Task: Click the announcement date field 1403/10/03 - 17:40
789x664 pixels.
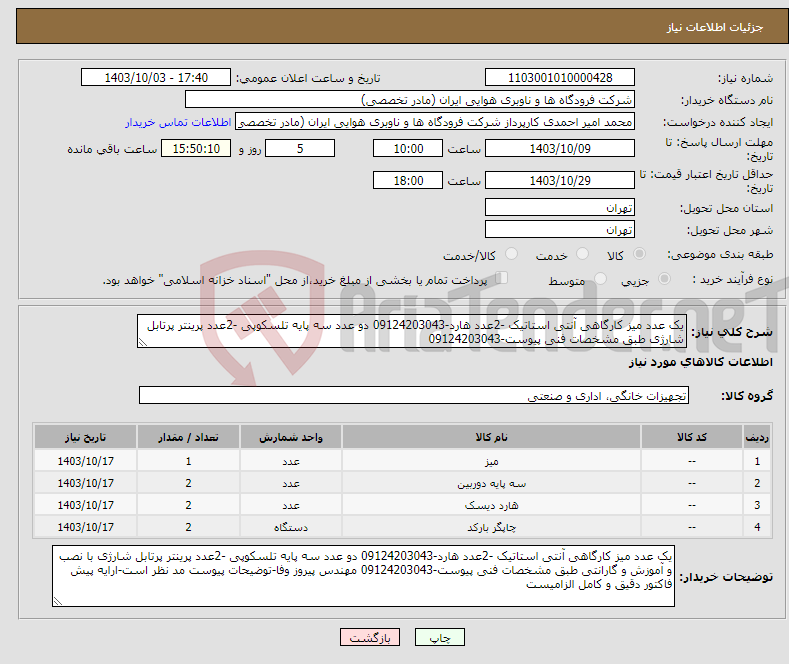Action: tap(156, 77)
